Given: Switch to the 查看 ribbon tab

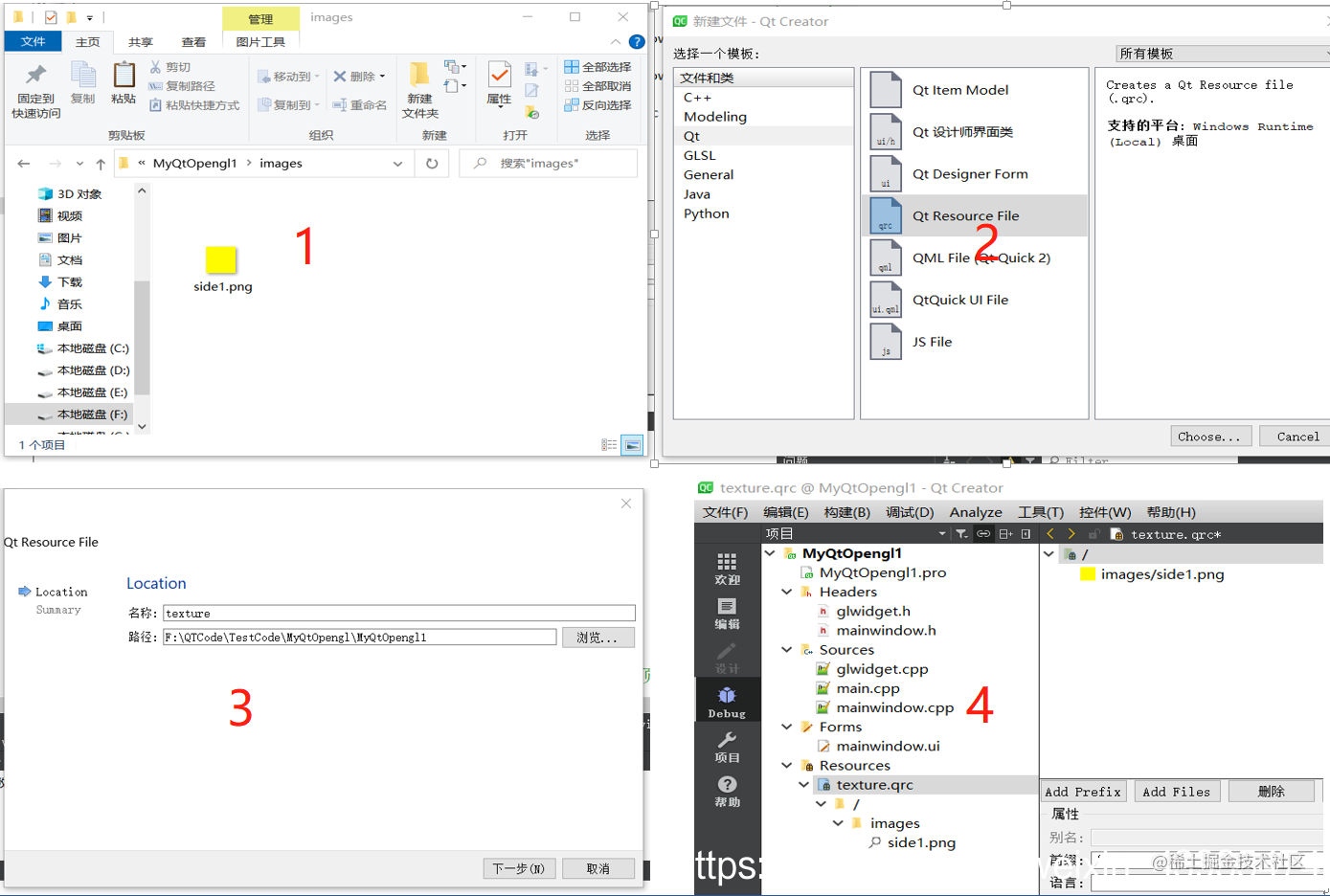Looking at the screenshot, I should click(x=193, y=42).
